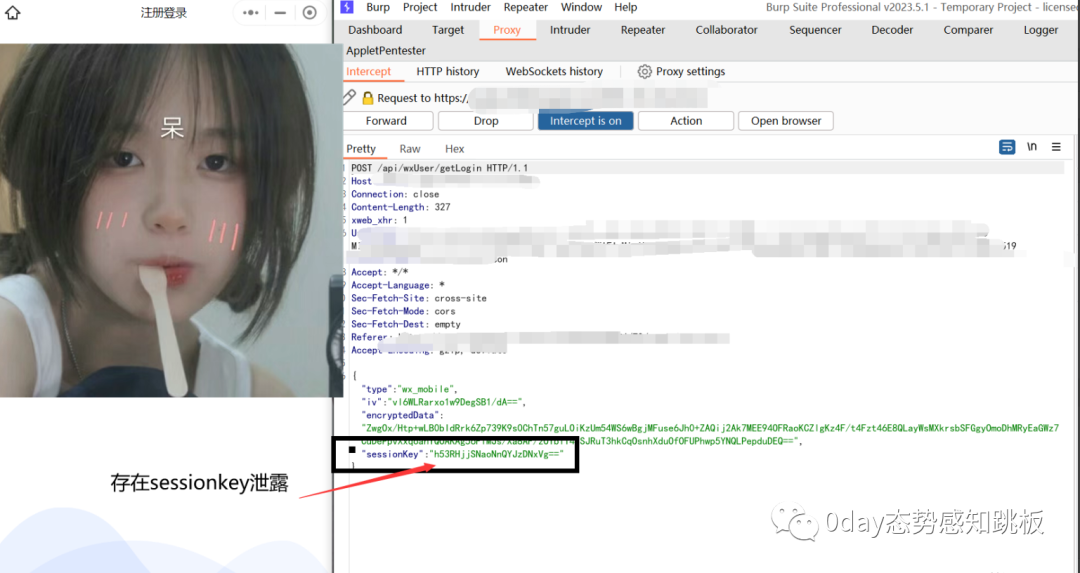Click the Sec-Fetch-Mode: cors header
Viewport: 1080px width, 573px height.
pyautogui.click(x=403, y=311)
